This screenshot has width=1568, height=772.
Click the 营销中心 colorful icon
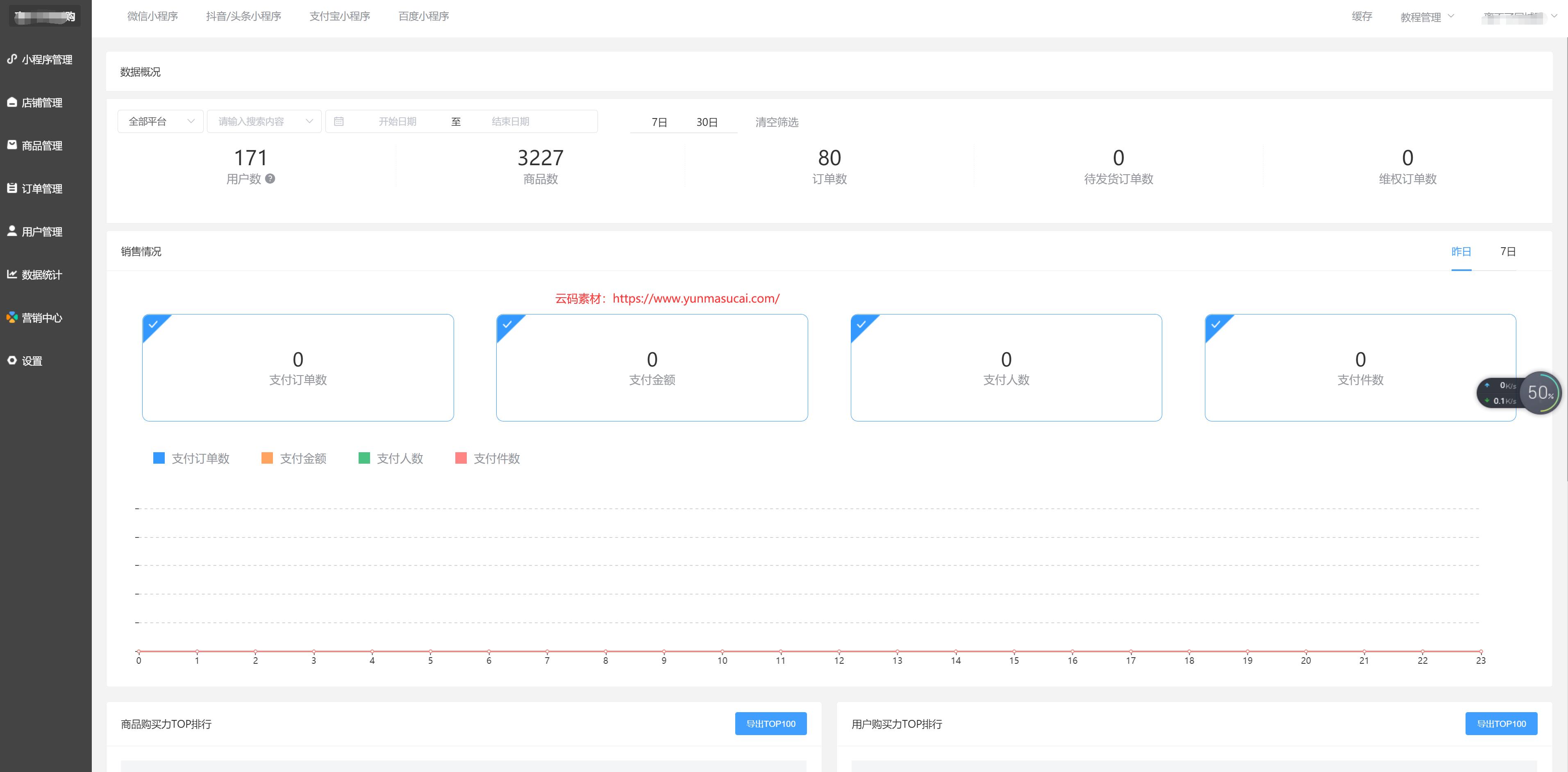(x=11, y=317)
